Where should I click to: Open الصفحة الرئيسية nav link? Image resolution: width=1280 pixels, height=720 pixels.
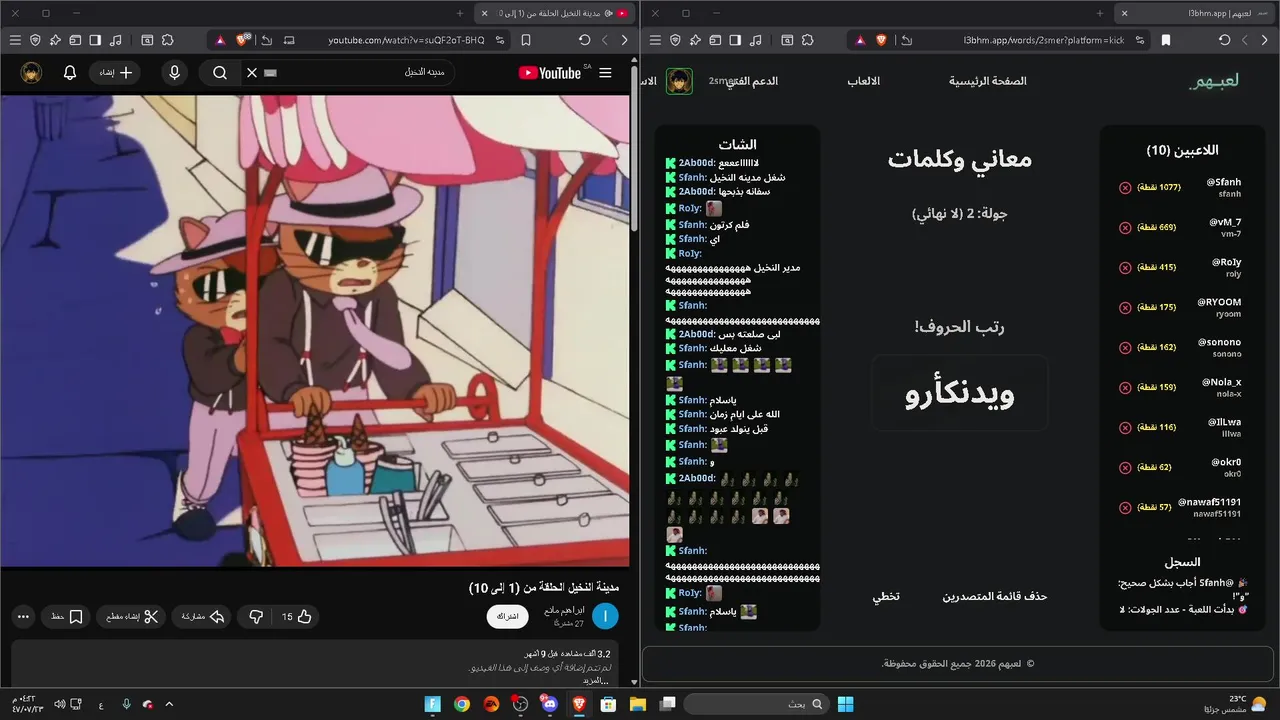pos(988,81)
